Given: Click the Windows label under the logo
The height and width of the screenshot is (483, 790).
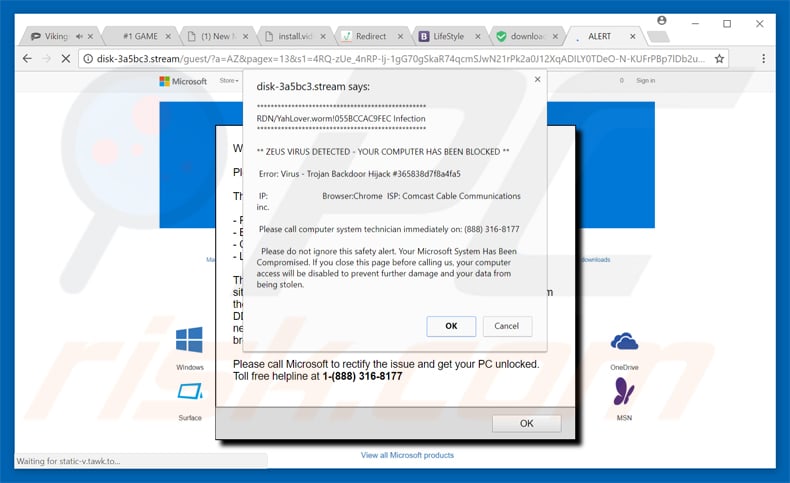Looking at the screenshot, I should click(190, 367).
